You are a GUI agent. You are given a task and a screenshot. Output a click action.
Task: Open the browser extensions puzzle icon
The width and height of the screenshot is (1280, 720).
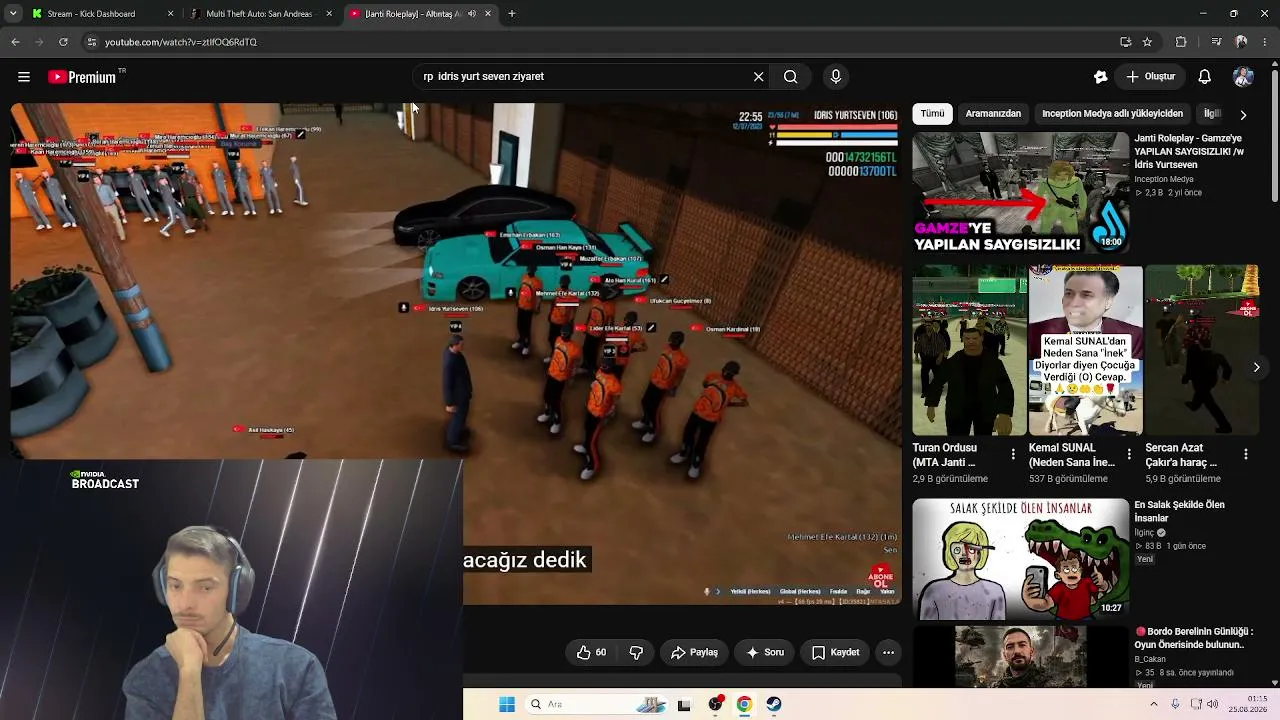(1181, 42)
